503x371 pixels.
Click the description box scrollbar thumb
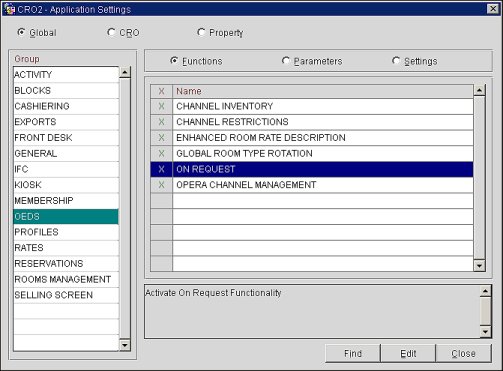[x=485, y=311]
